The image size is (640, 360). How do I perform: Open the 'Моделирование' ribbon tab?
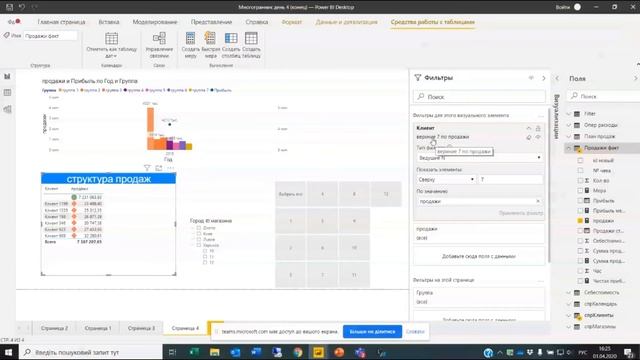tap(155, 22)
